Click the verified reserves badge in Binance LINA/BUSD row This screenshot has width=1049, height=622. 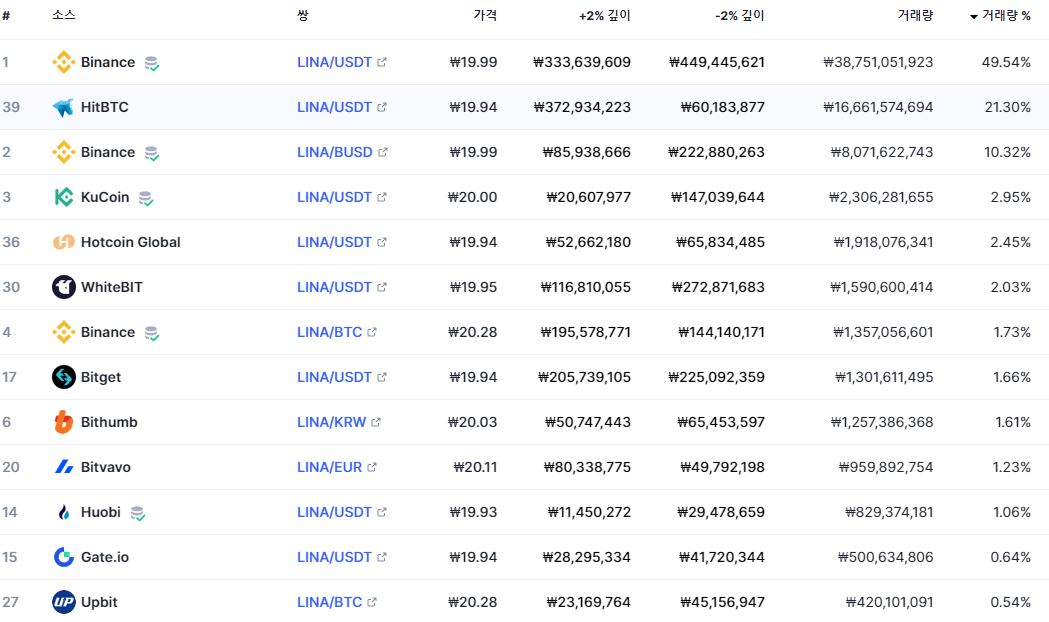152,154
